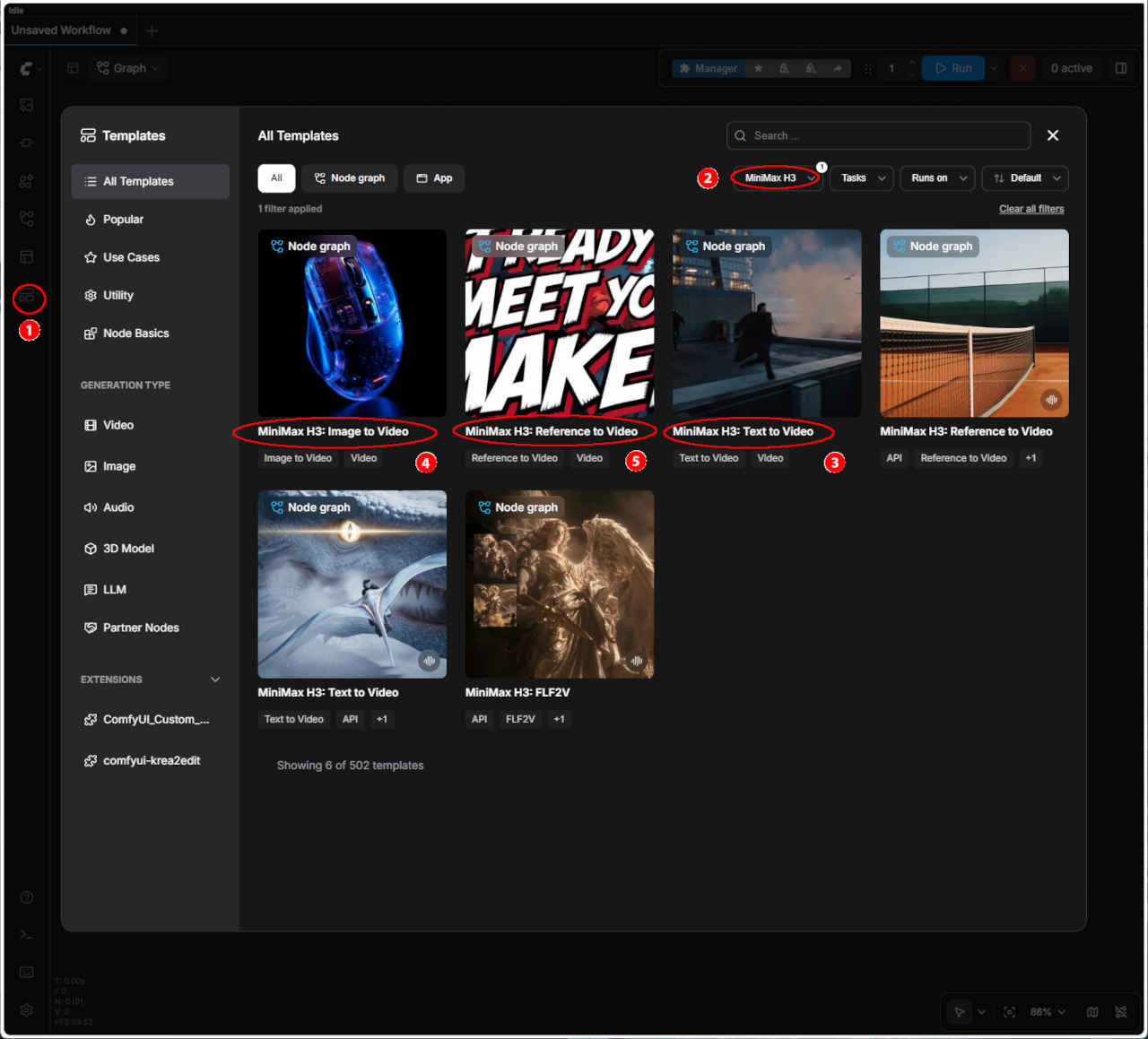
Task: Open the comfyui-krea2edit extension
Action: 150,761
